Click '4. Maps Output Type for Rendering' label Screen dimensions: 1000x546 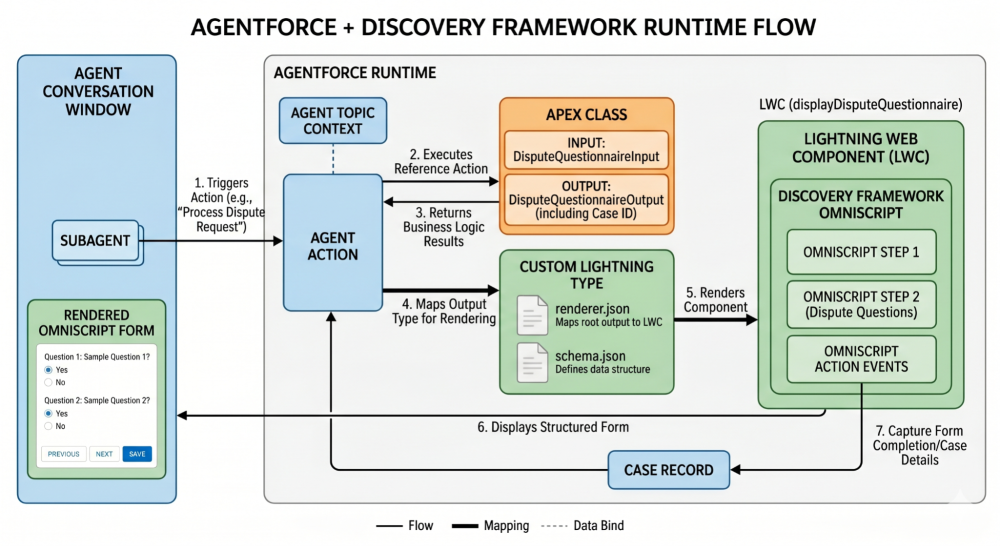pyautogui.click(x=444, y=311)
